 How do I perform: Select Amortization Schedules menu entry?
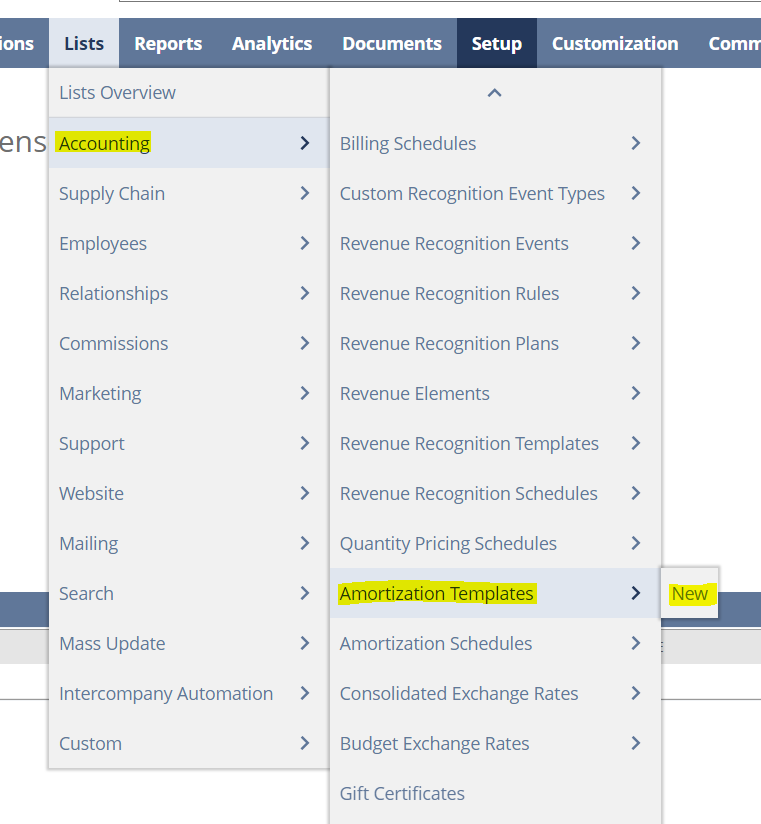point(435,643)
